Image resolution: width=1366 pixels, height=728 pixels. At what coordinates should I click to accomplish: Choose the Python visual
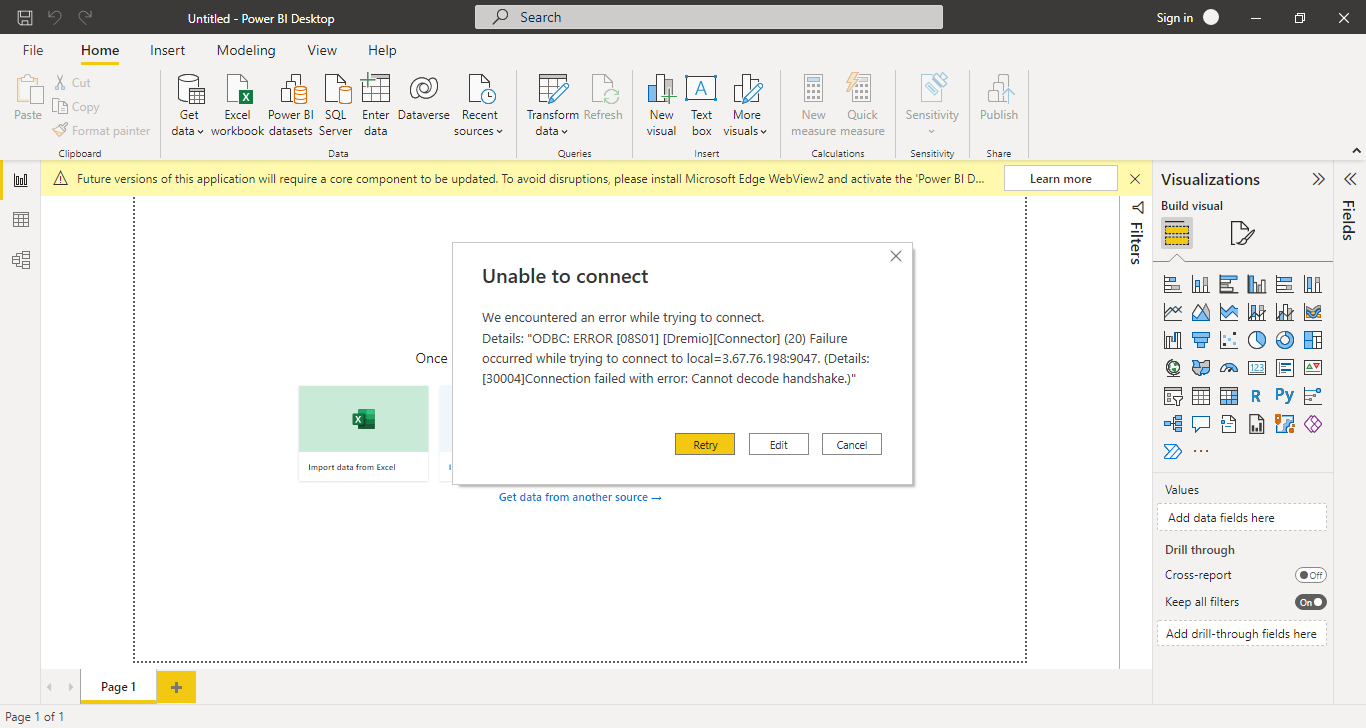[x=1285, y=396]
